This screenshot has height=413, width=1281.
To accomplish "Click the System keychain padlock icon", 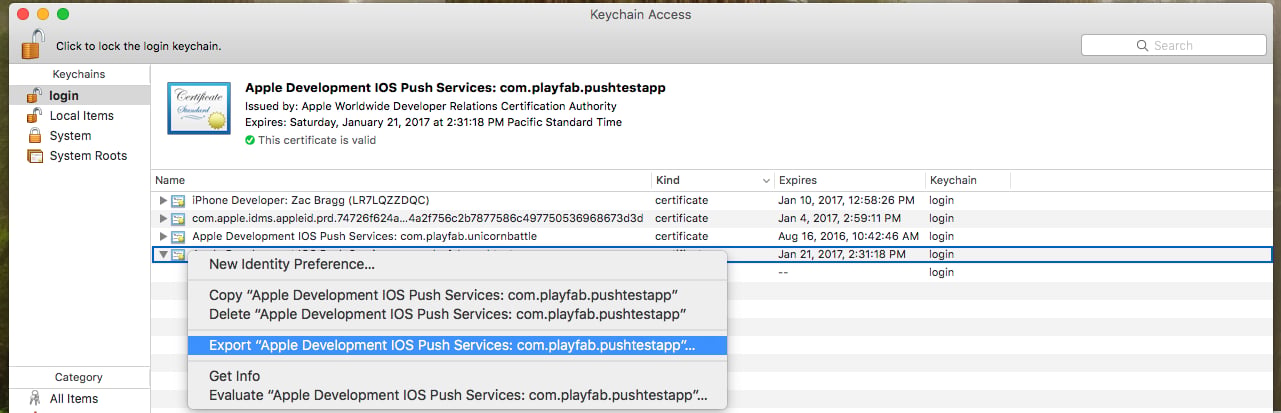I will (35, 135).
